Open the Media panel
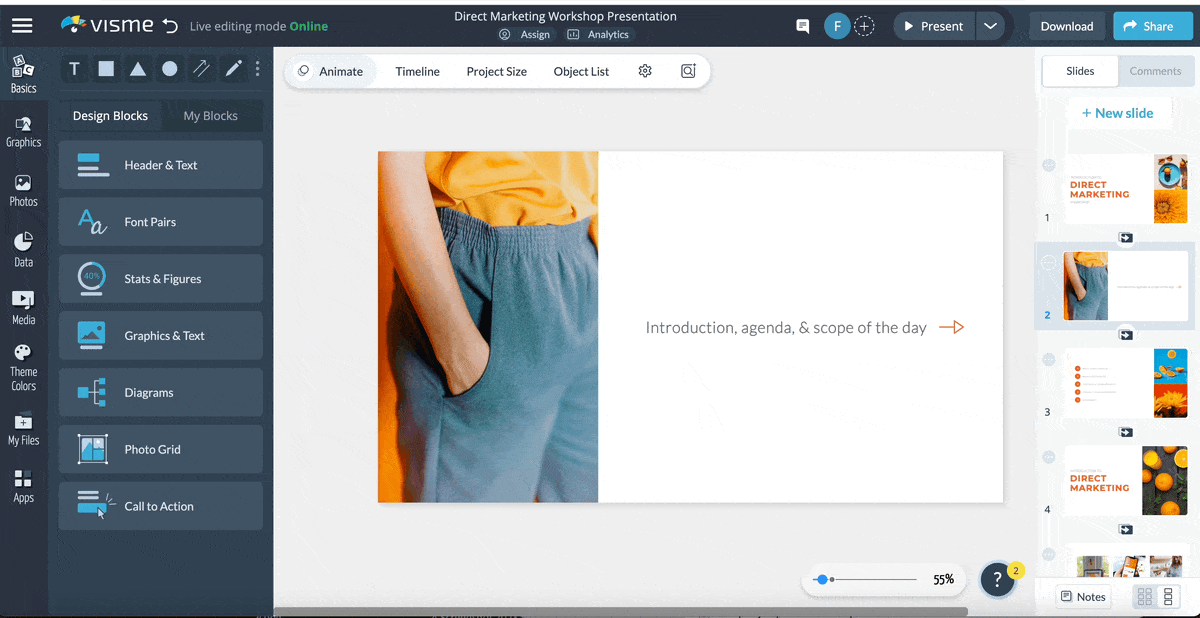 pos(23,306)
